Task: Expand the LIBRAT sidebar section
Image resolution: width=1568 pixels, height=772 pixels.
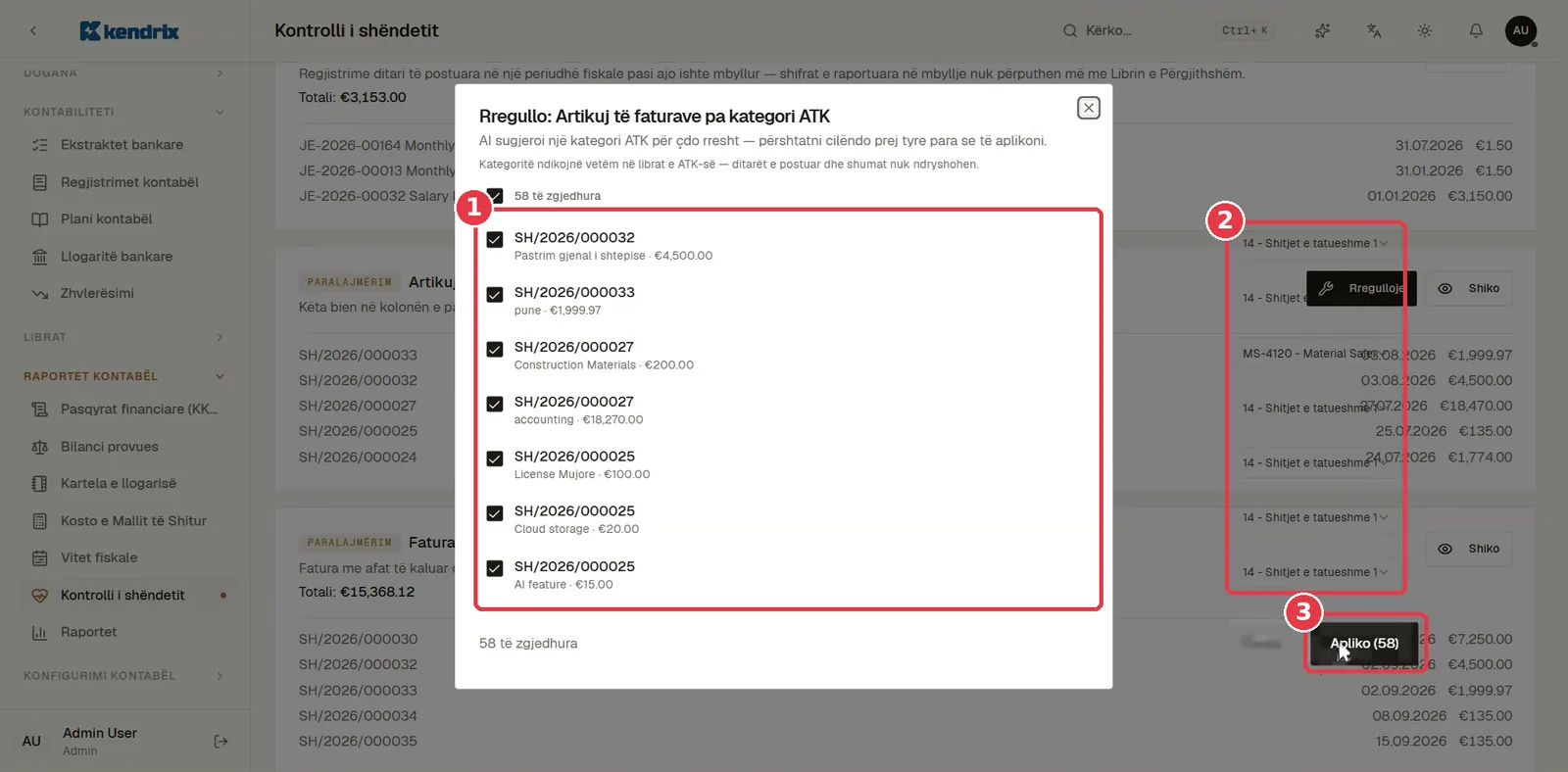Action: [124, 337]
